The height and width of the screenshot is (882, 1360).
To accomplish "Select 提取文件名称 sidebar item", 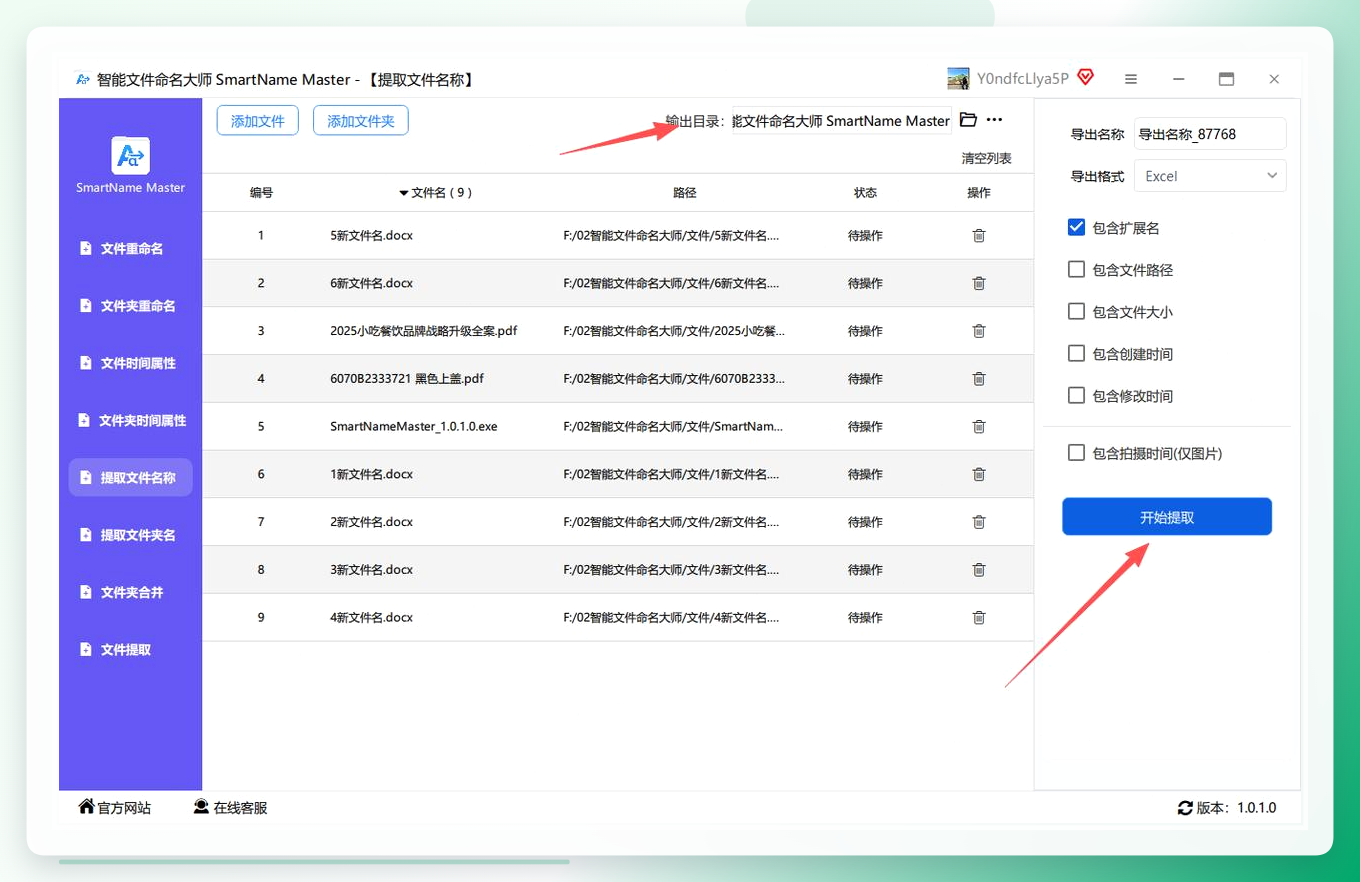I will click(130, 478).
